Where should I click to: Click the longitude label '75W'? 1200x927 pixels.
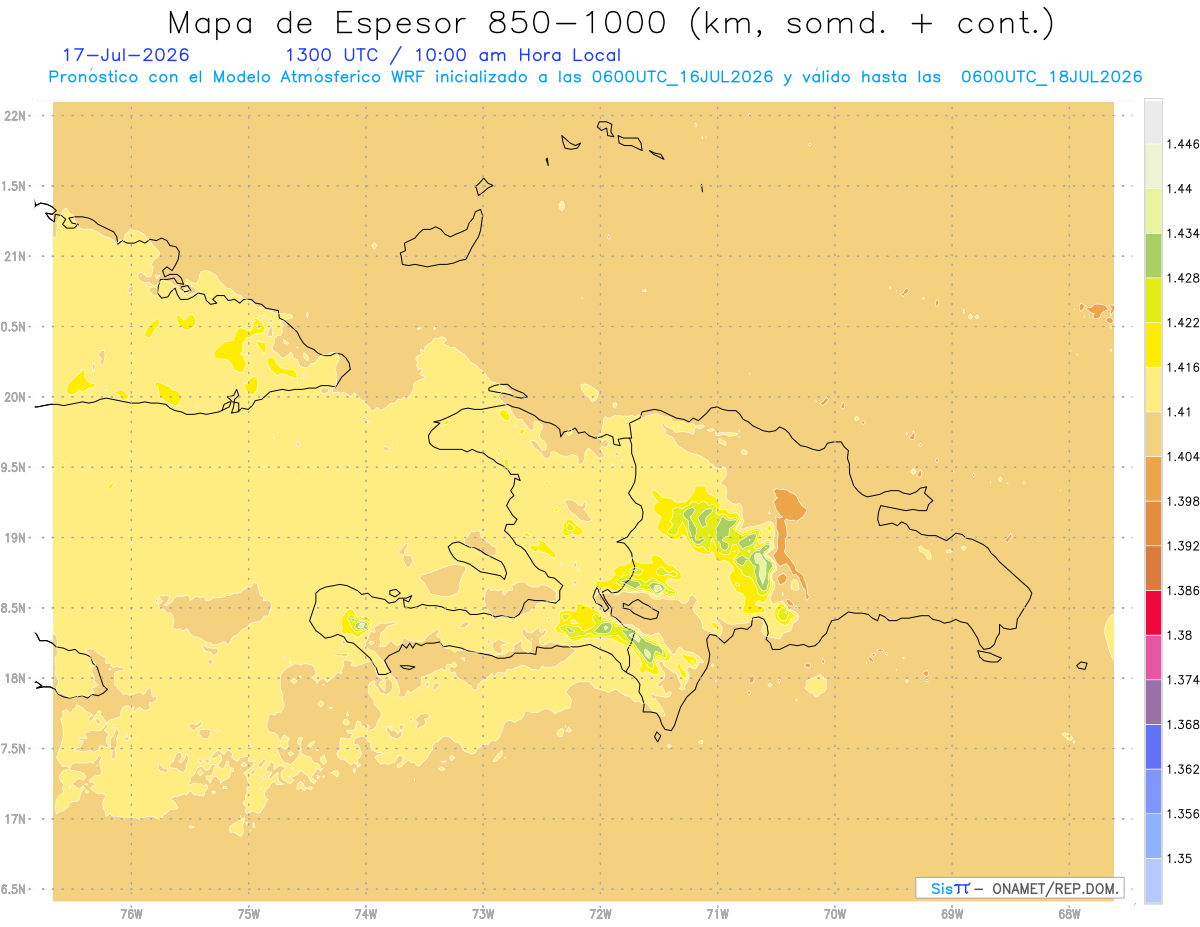pos(249,913)
